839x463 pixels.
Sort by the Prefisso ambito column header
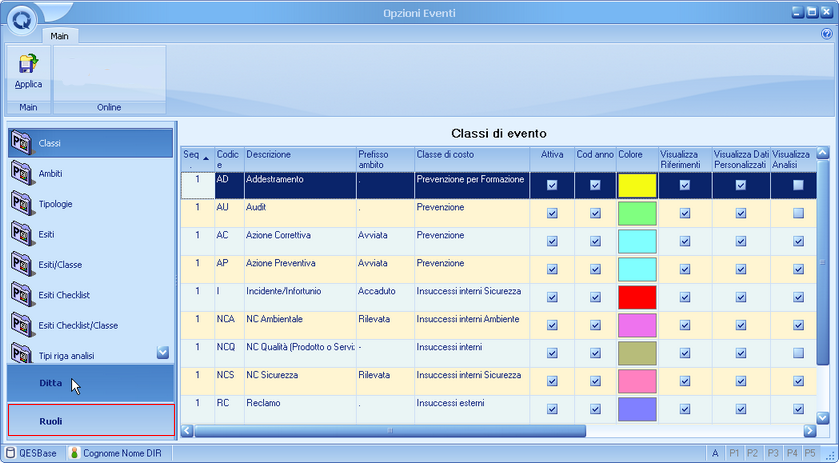[385, 160]
